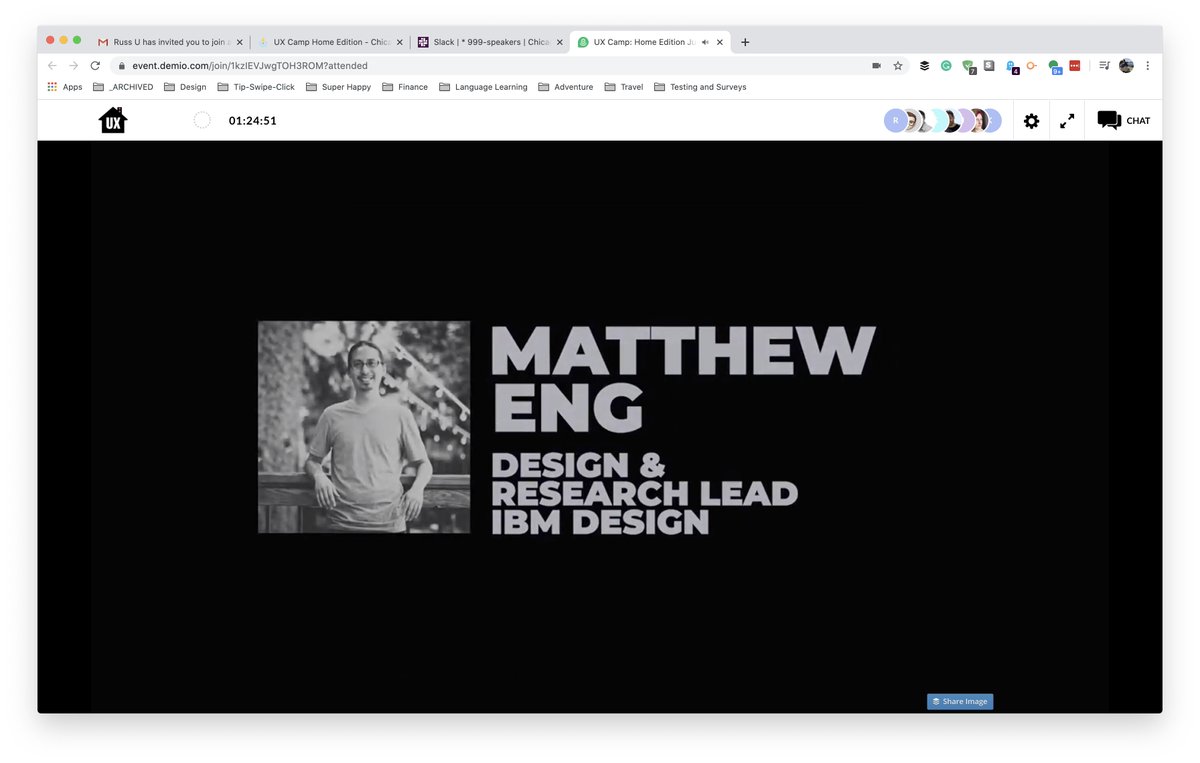The image size is (1200, 763).
Task: Click the UX house logo
Action: click(113, 120)
